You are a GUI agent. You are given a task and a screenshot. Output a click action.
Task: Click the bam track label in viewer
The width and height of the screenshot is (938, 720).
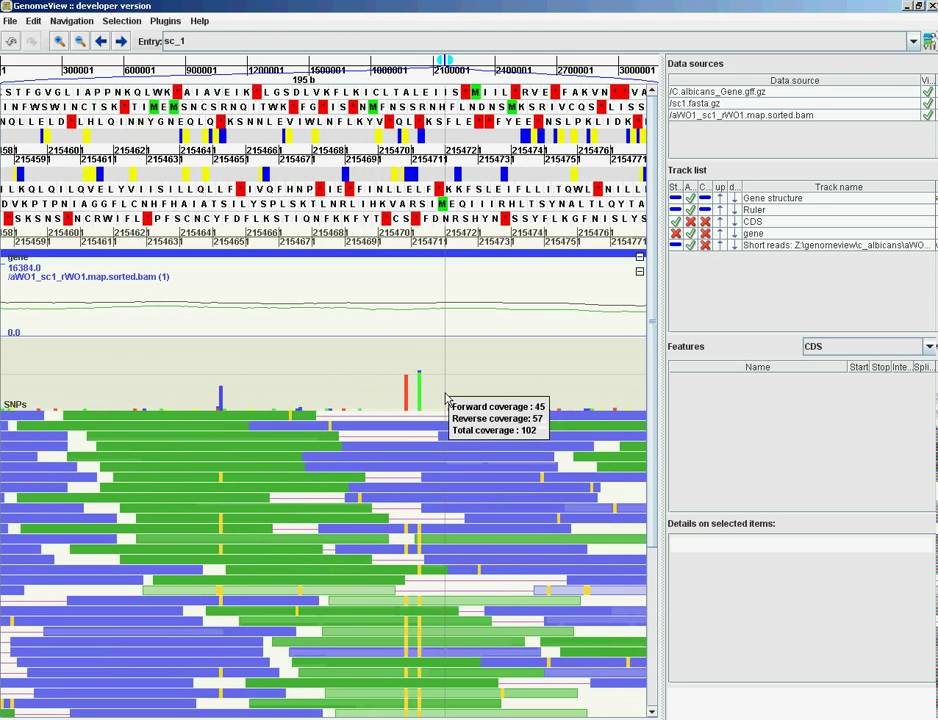[x=89, y=277]
